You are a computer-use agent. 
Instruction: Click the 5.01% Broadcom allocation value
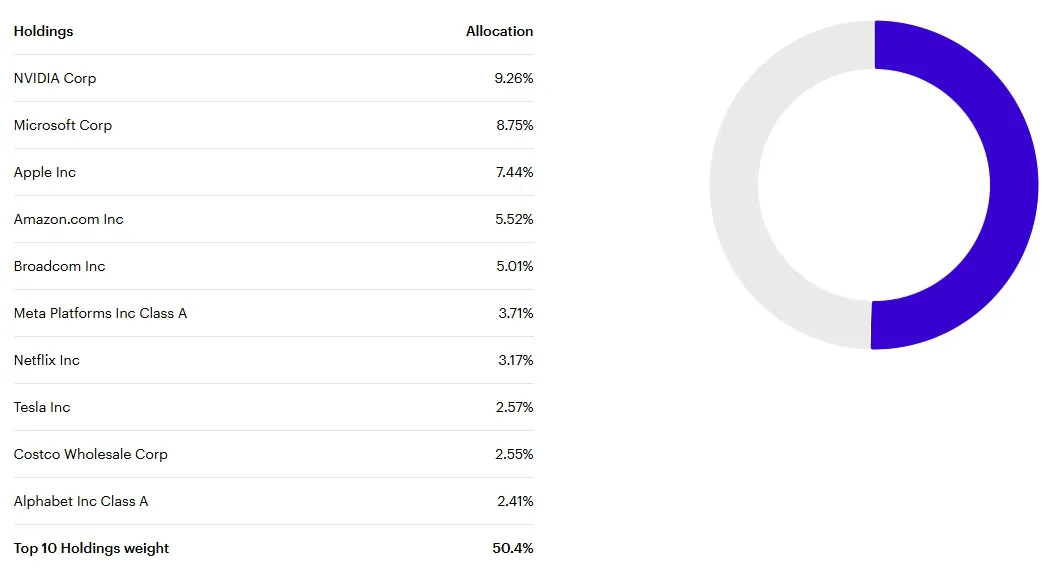(x=514, y=266)
